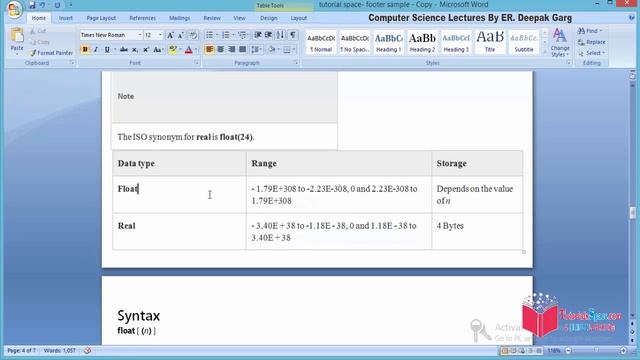Apply the Heading 2 style
Image resolution: width=640 pixels, height=360 pixels.
click(422, 42)
